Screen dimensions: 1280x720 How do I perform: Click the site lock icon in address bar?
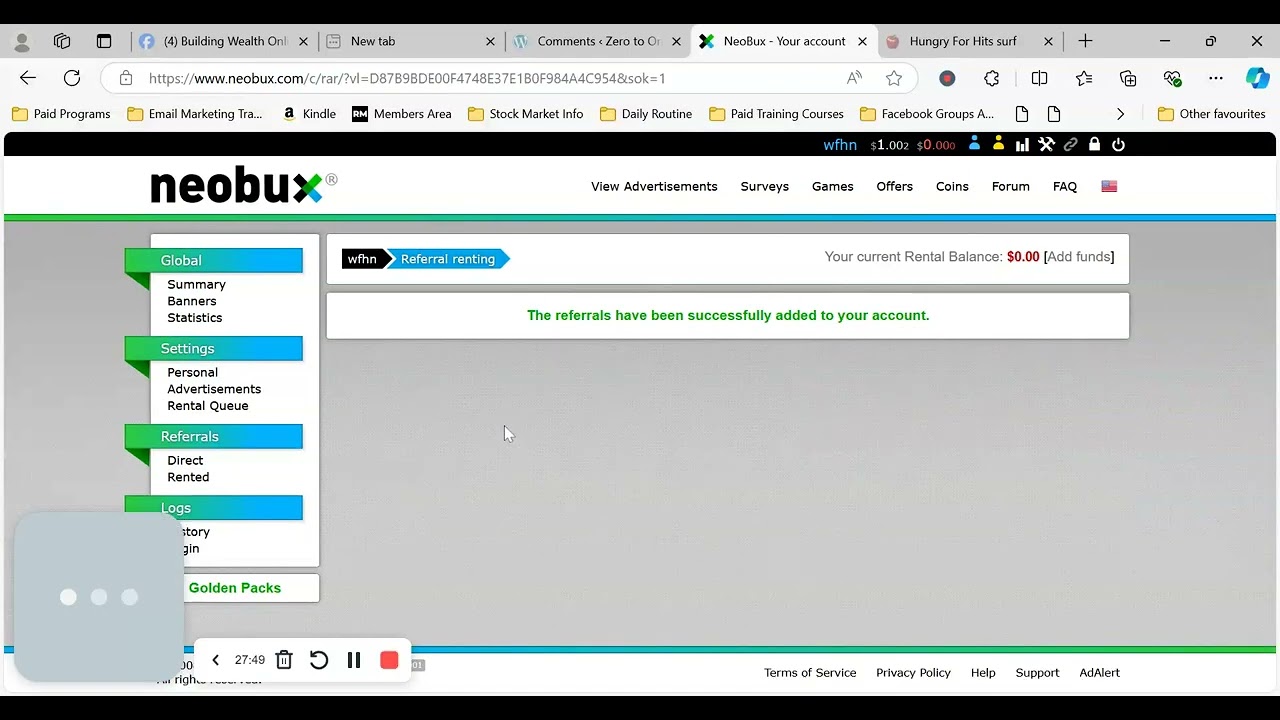[x=125, y=78]
